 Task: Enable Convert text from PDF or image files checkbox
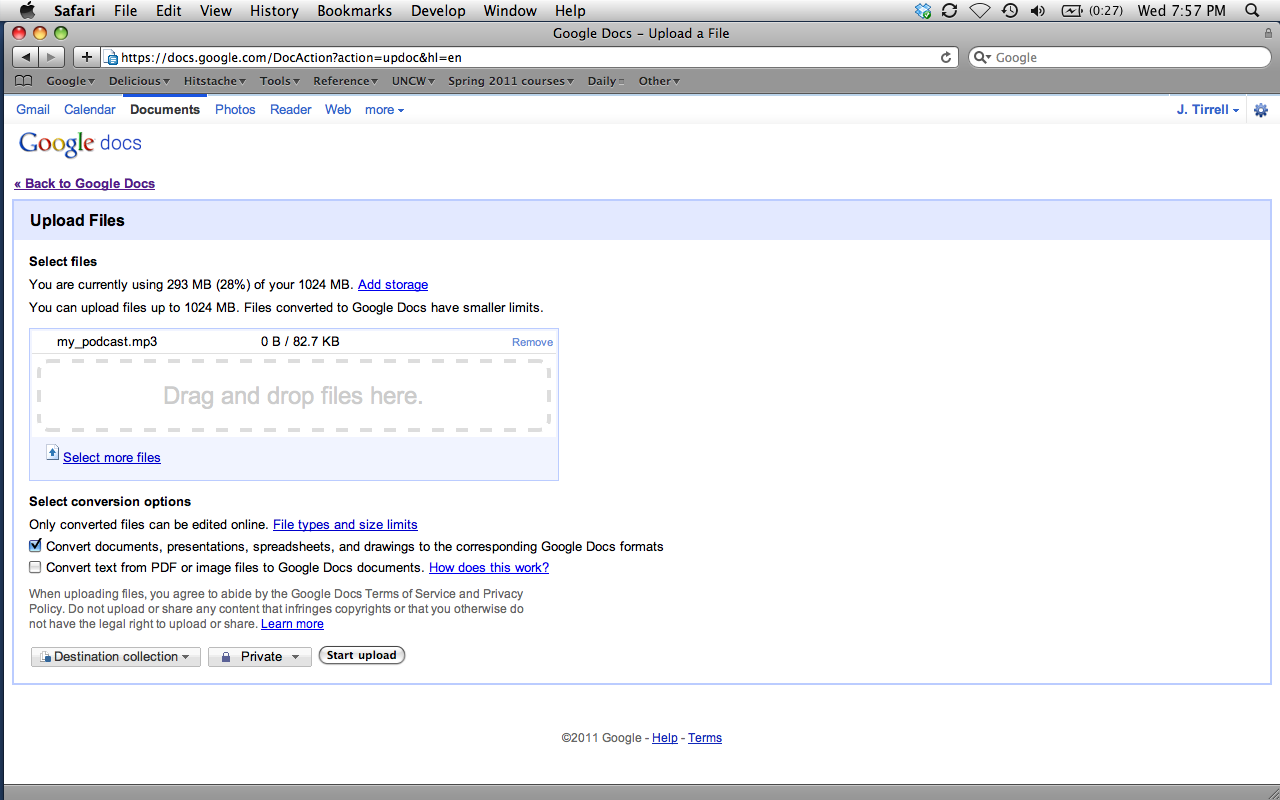[36, 567]
